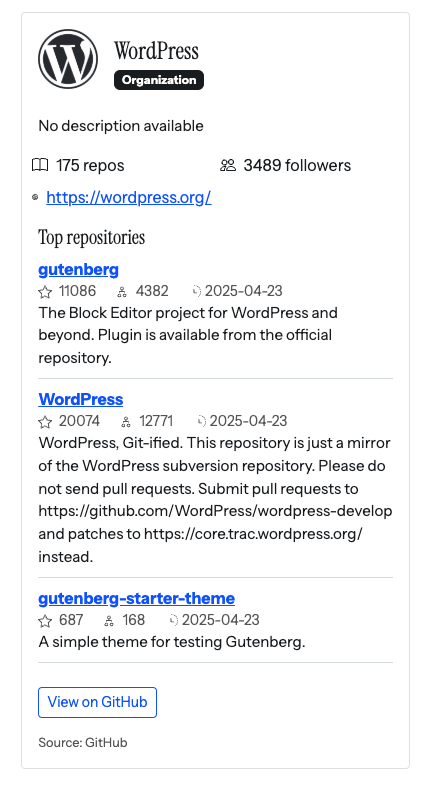Click the people icon beside 3489 followers

[x=228, y=165]
